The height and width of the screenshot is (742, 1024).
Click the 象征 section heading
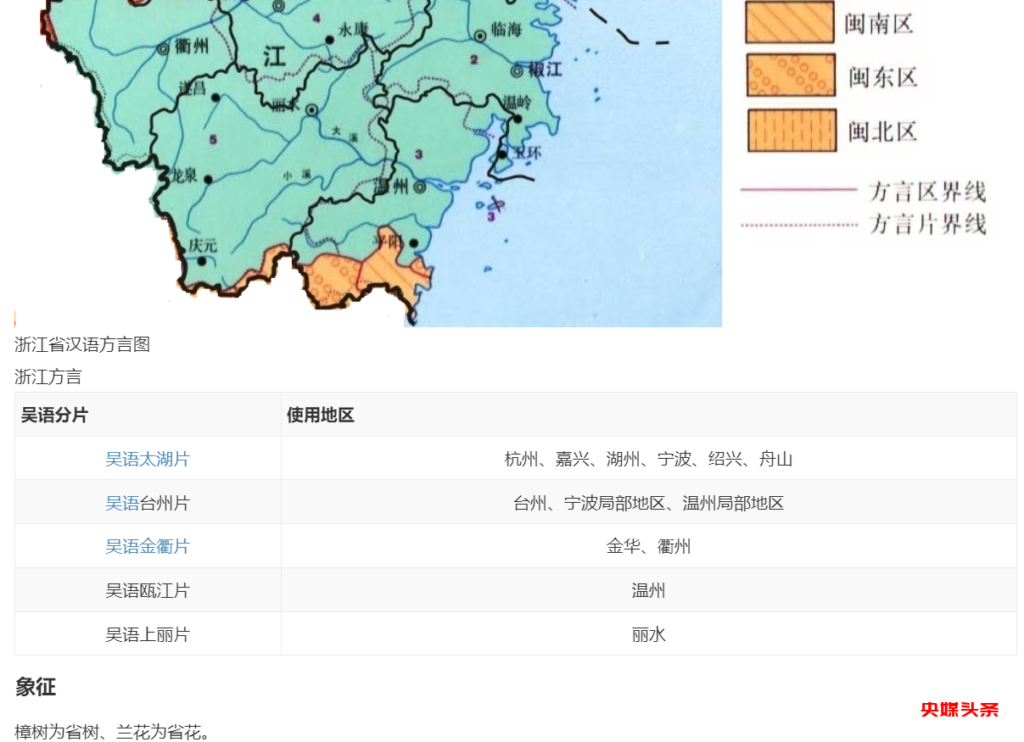[34, 688]
